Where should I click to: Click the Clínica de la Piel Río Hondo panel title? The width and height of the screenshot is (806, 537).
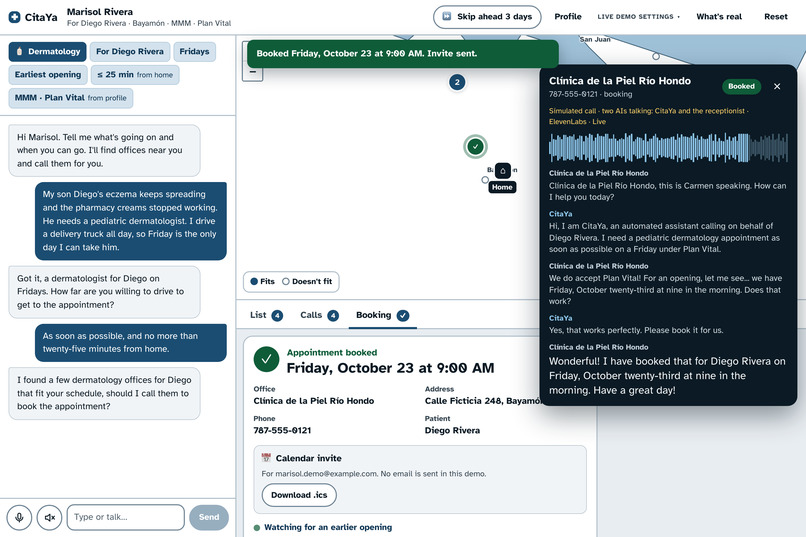pos(619,81)
